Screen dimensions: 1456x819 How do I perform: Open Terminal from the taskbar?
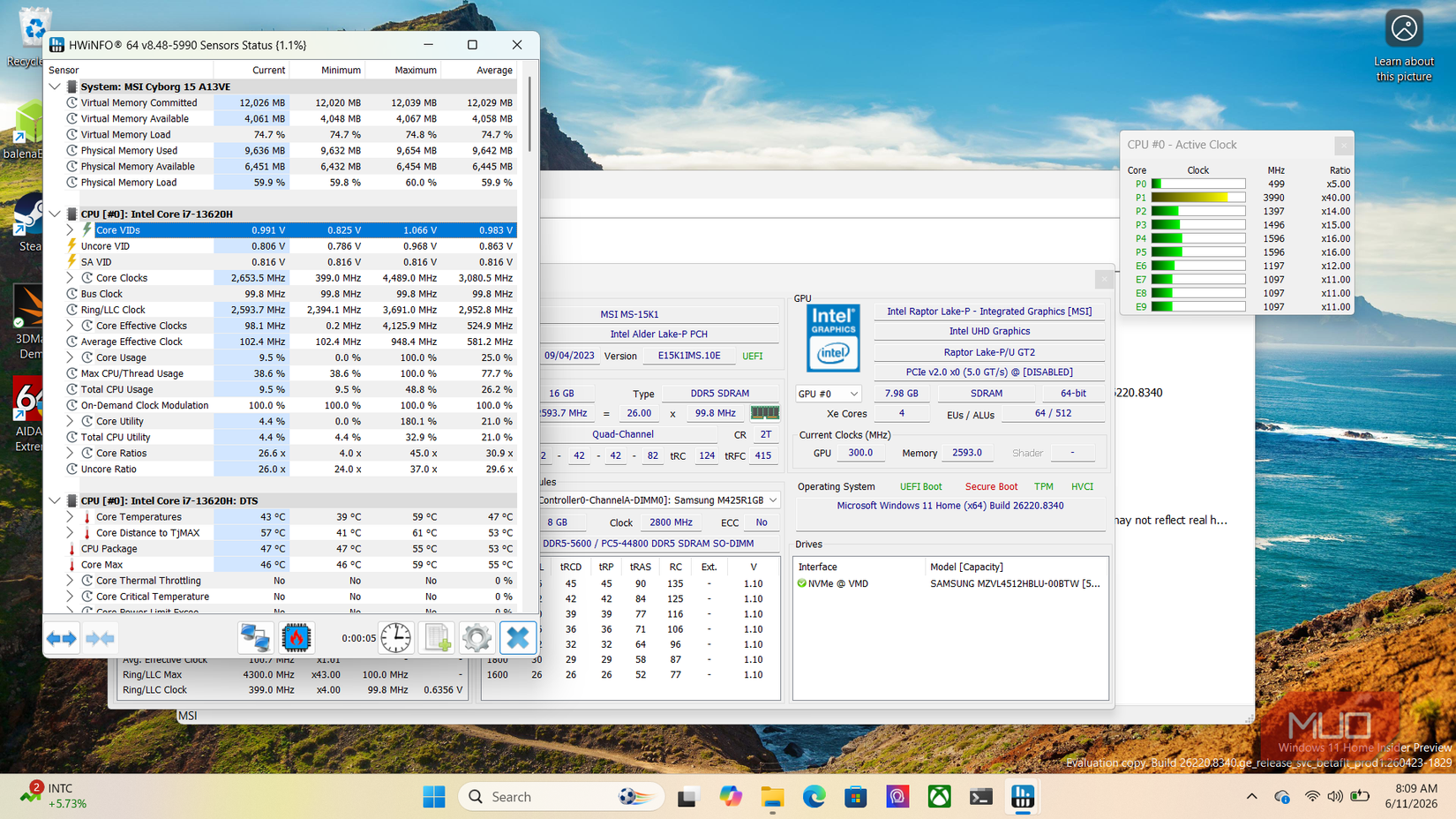point(981,797)
